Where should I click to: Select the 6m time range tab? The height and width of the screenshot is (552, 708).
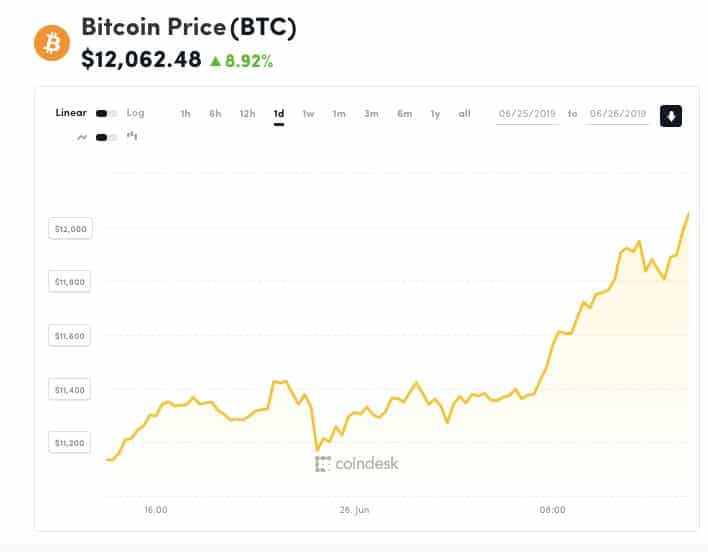[404, 114]
